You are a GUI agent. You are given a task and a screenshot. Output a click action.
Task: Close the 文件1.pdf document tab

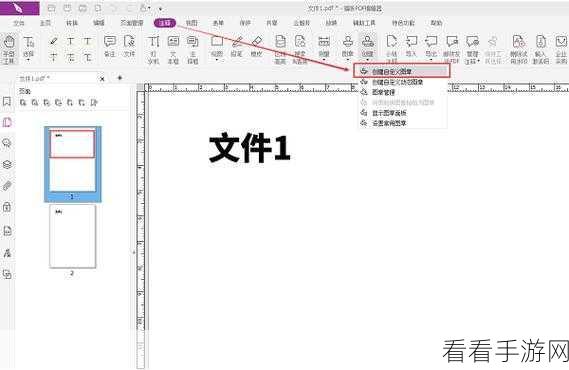point(102,78)
